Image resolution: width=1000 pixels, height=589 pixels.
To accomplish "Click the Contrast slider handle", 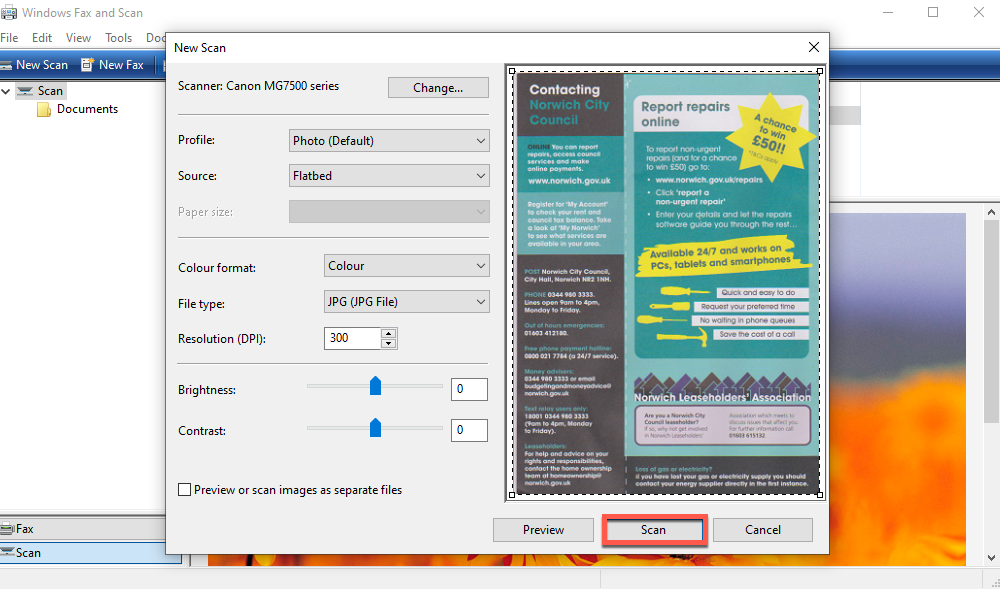I will coord(376,427).
